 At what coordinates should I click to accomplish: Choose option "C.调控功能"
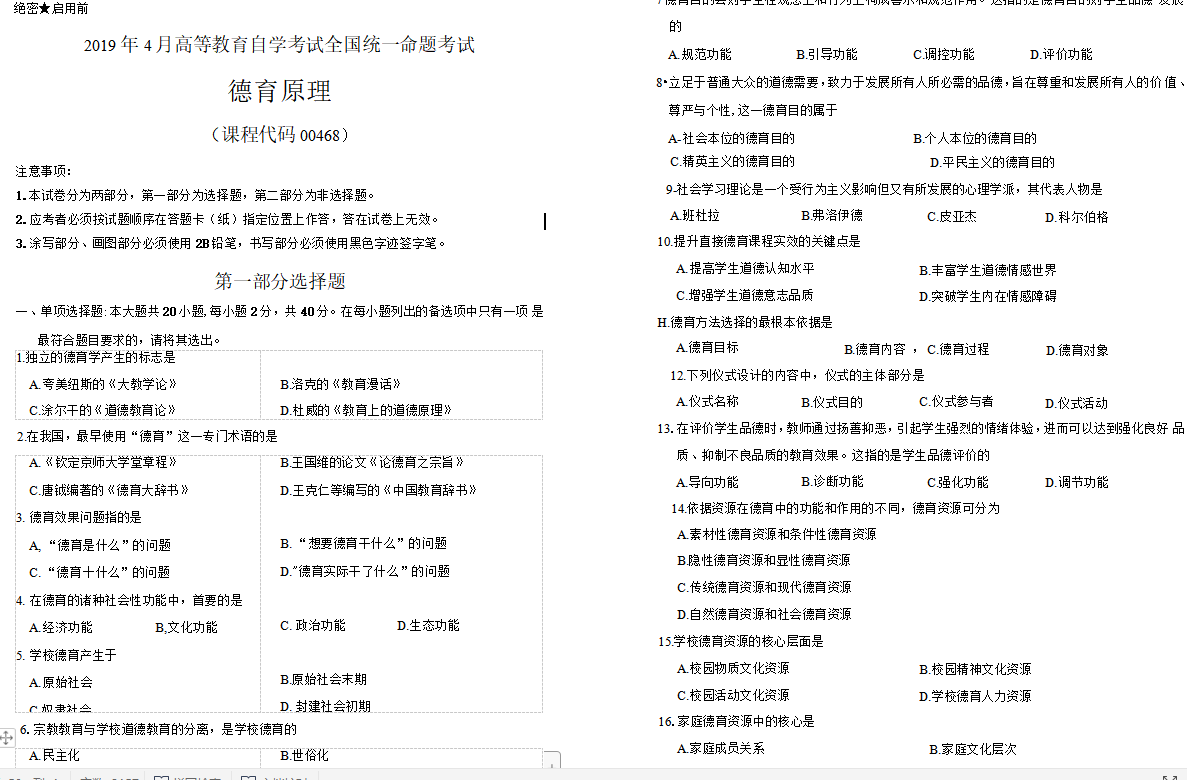click(944, 55)
